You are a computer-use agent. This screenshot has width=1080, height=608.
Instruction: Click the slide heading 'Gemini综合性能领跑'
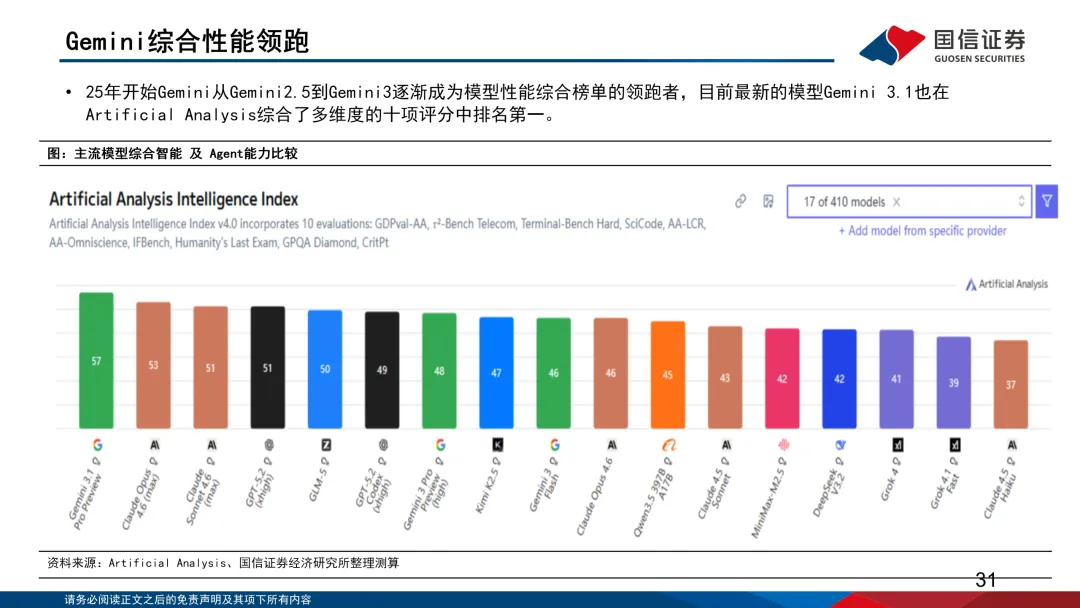click(x=187, y=41)
